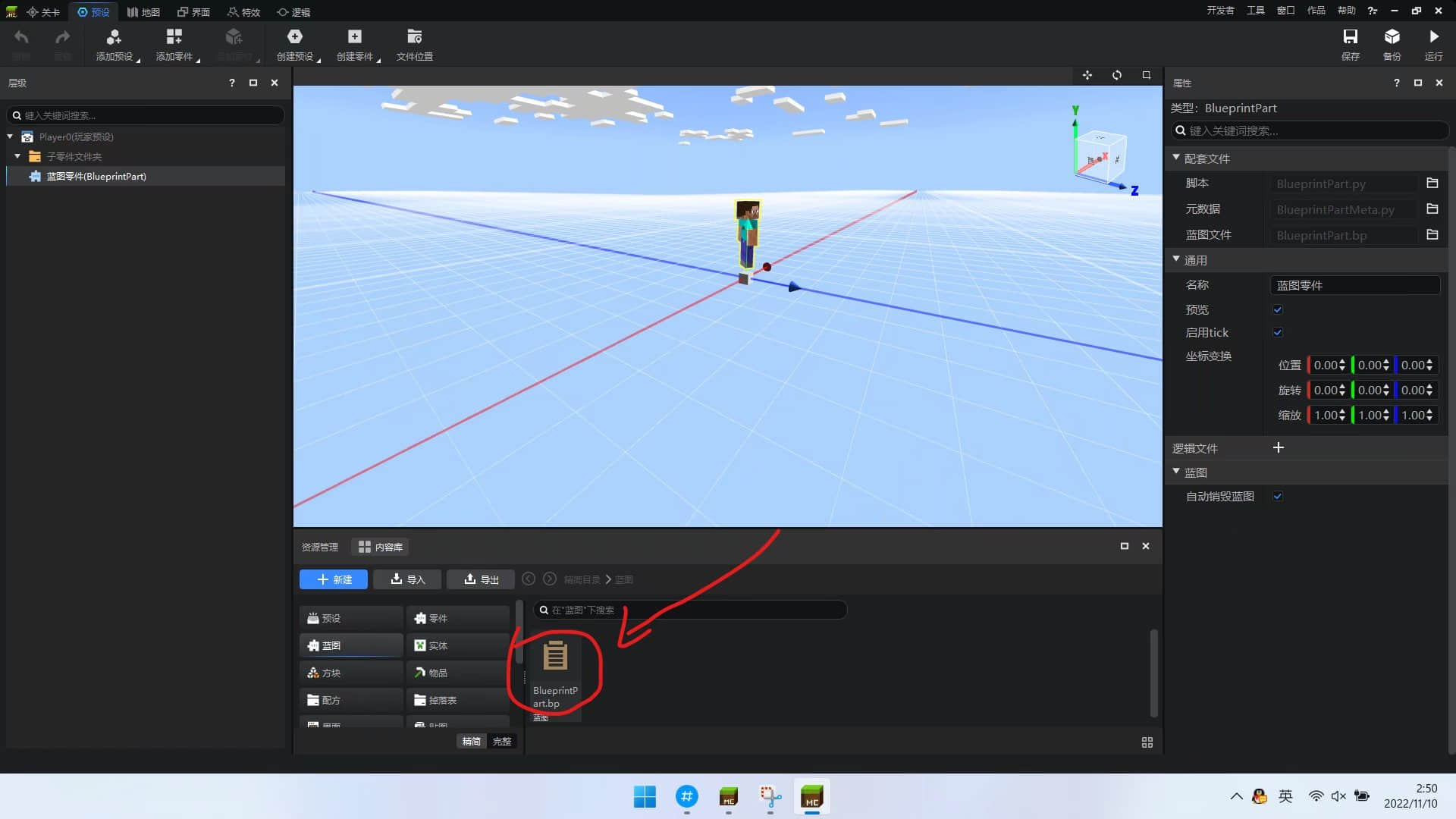This screenshot has width=1456, height=819.
Task: Open Windows Start menu
Action: point(645,797)
